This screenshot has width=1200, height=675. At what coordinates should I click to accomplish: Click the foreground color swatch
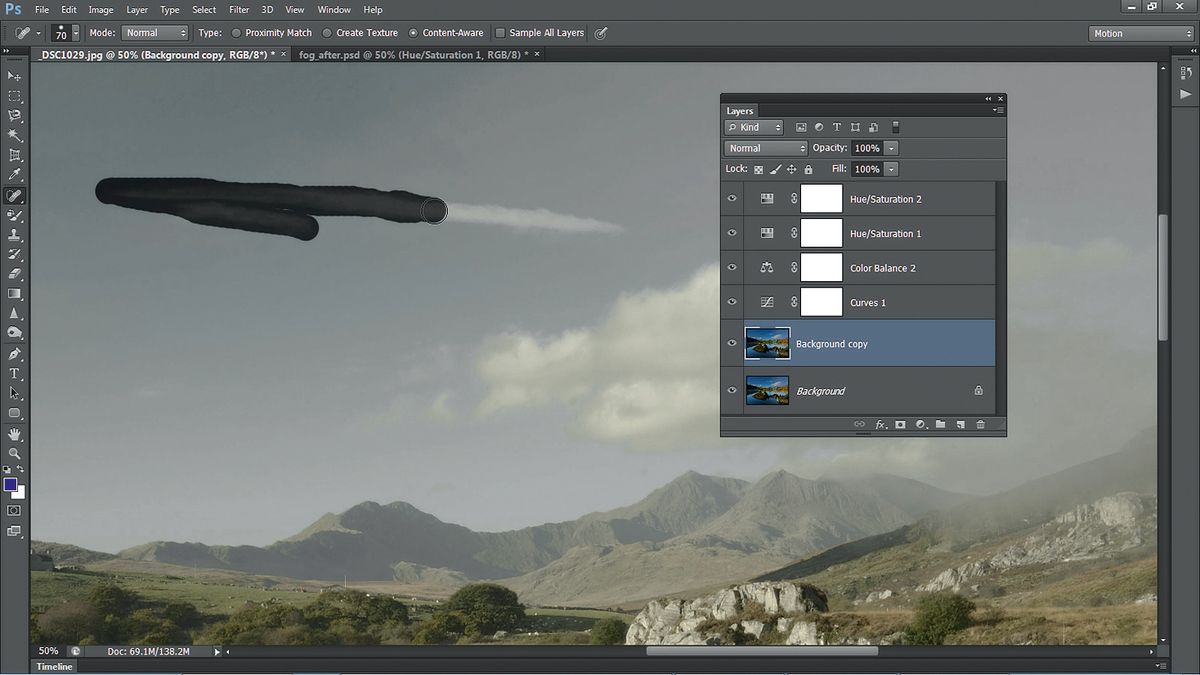point(11,484)
